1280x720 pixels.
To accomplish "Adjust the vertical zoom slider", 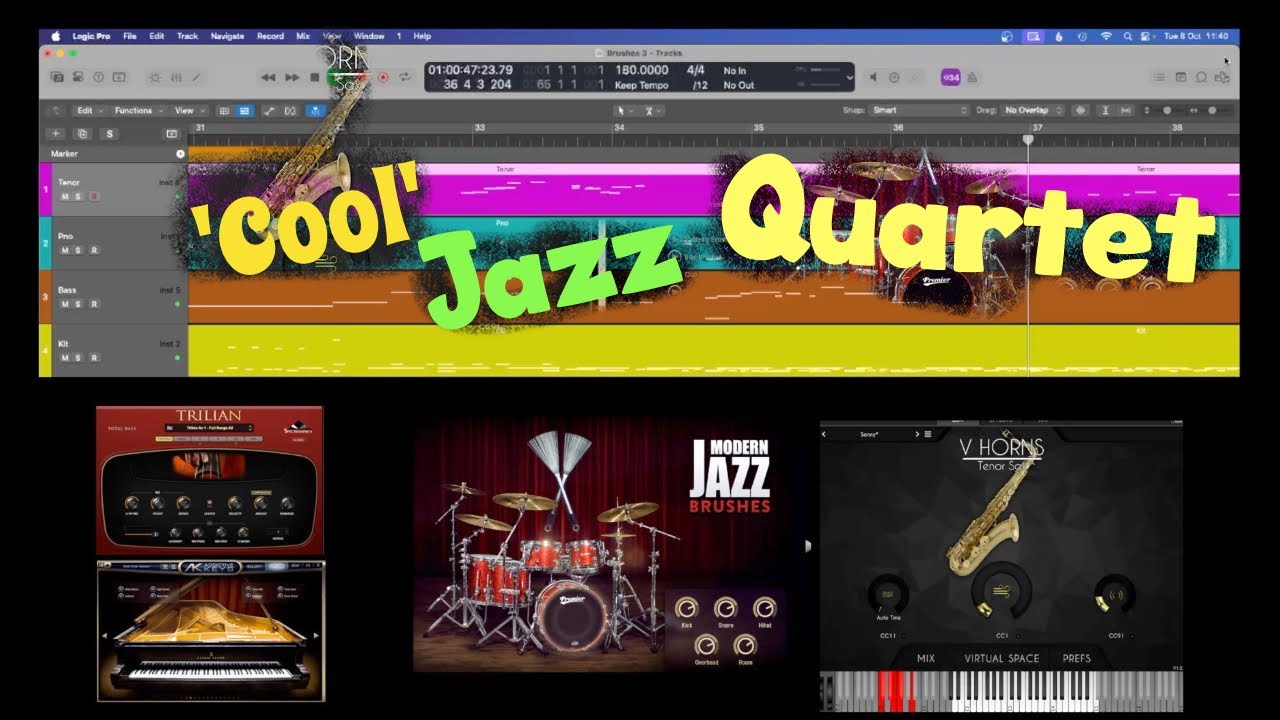I will point(1167,110).
